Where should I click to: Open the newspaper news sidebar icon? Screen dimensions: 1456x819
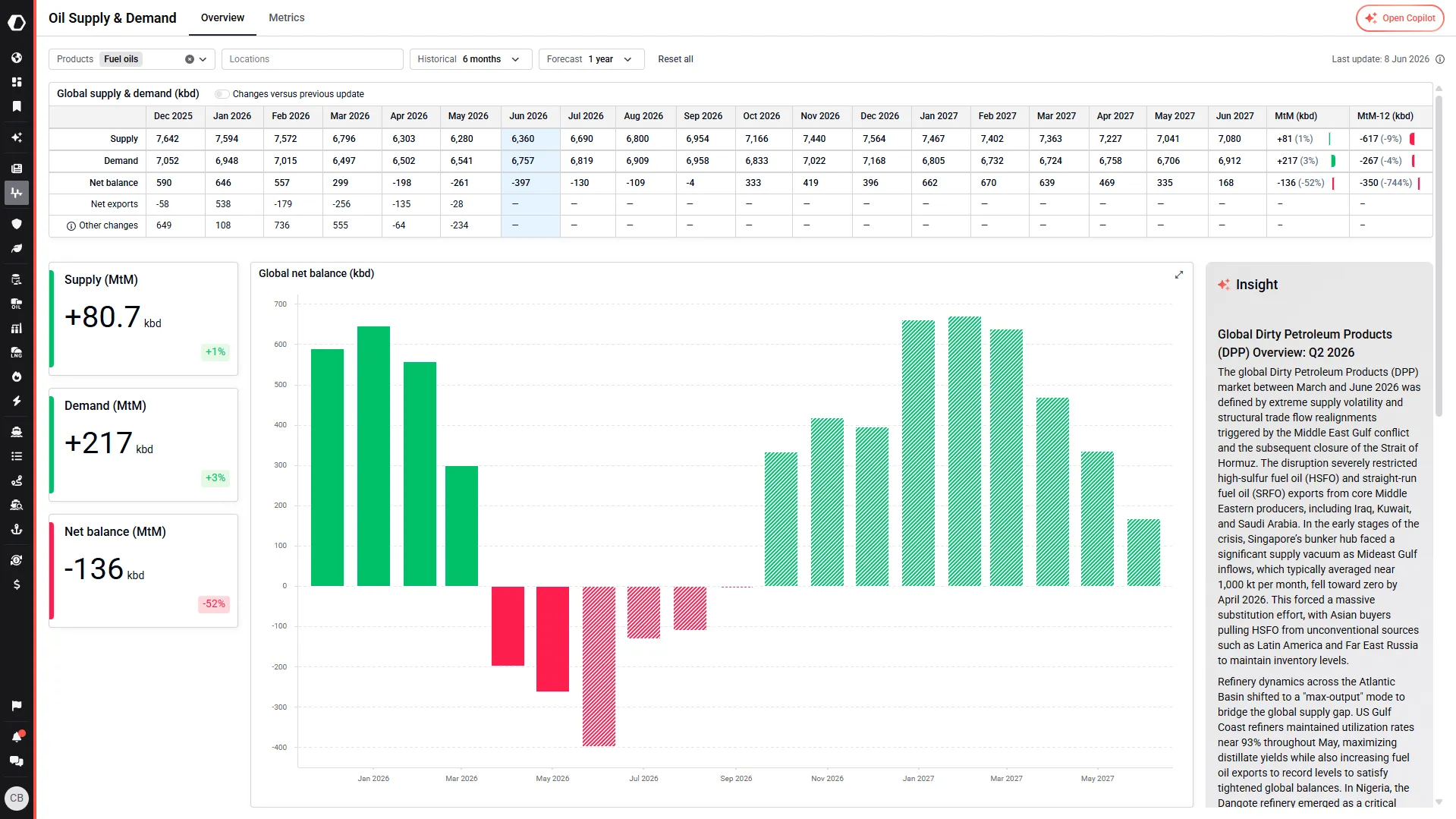(x=17, y=169)
